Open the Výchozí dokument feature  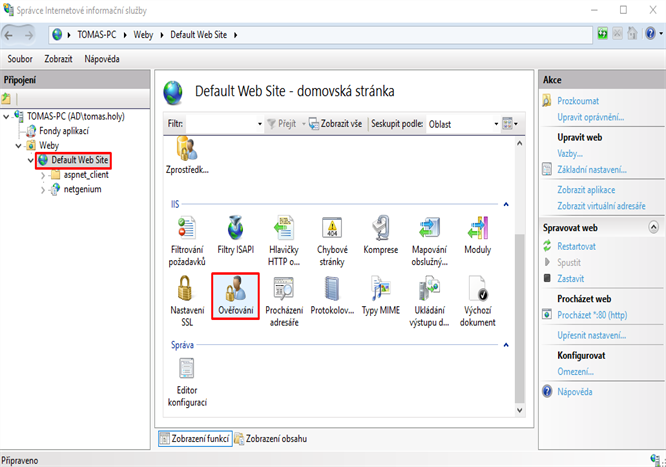click(x=477, y=301)
